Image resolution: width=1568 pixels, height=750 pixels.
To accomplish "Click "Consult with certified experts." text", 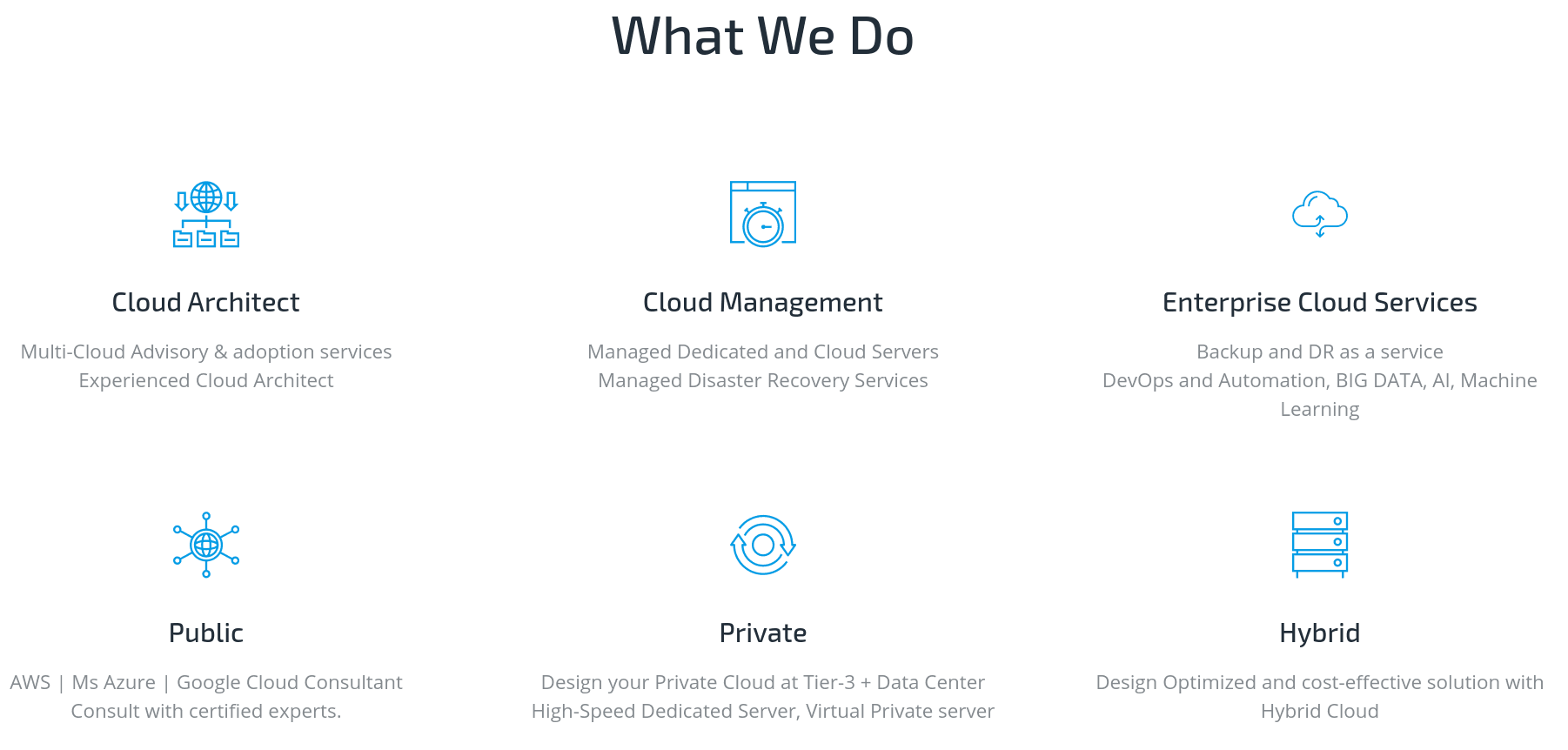I will pyautogui.click(x=206, y=711).
